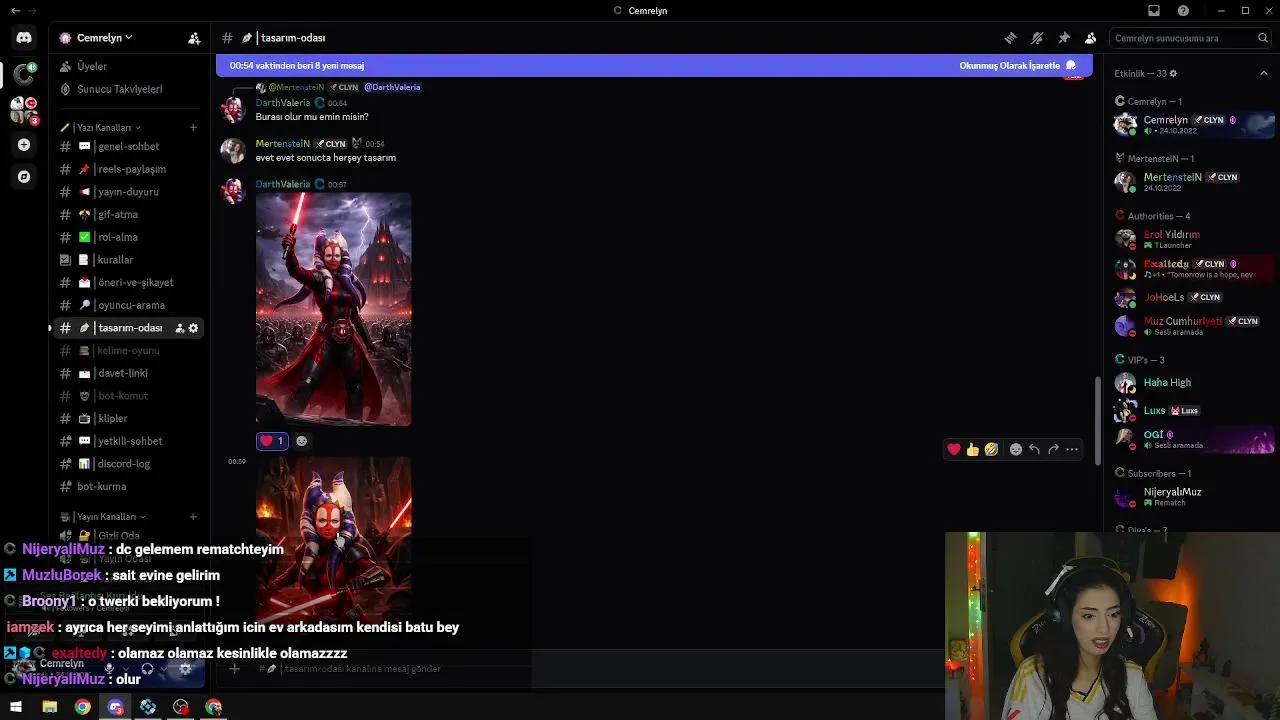Click the chat area vertical scrollbar
This screenshot has width=1280, height=720.
click(1098, 420)
